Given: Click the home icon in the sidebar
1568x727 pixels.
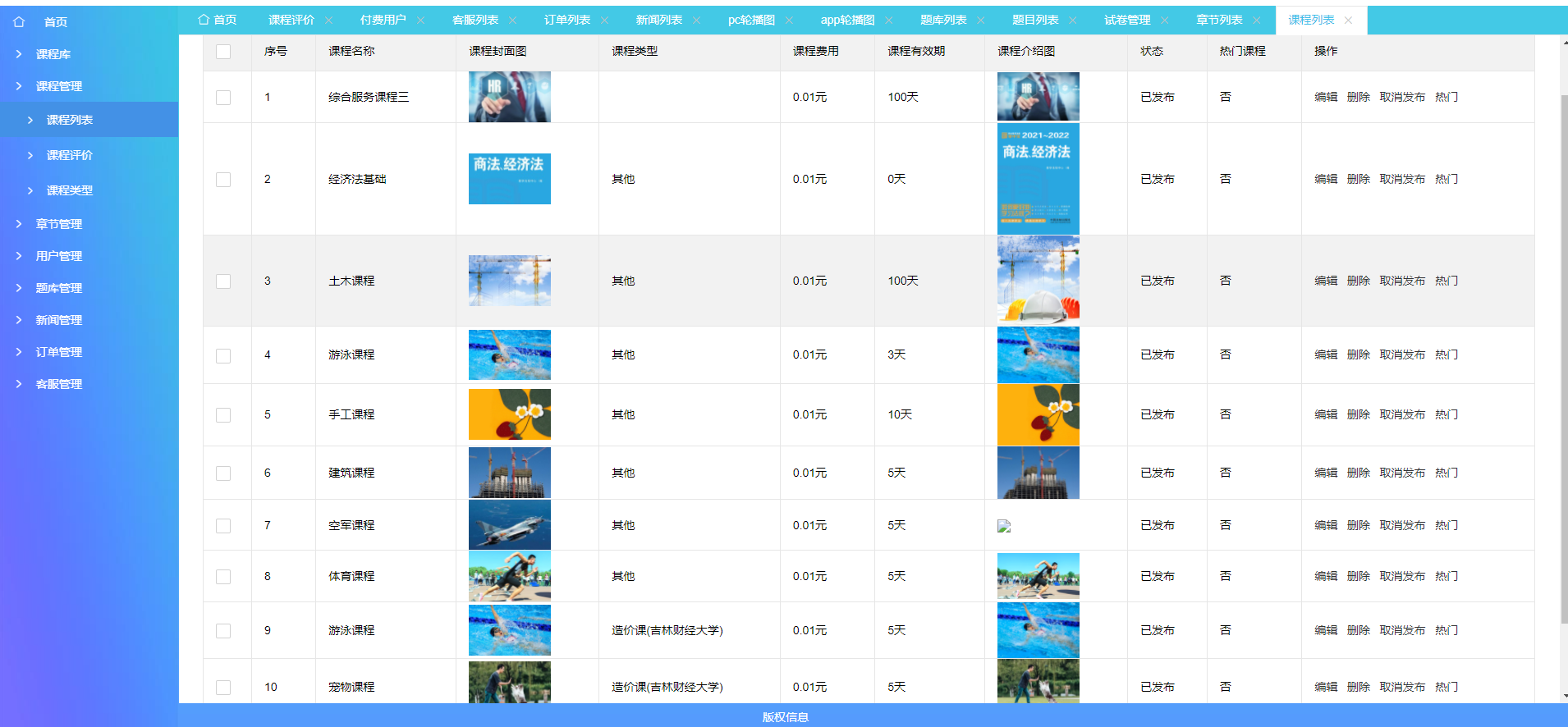Looking at the screenshot, I should 19,22.
